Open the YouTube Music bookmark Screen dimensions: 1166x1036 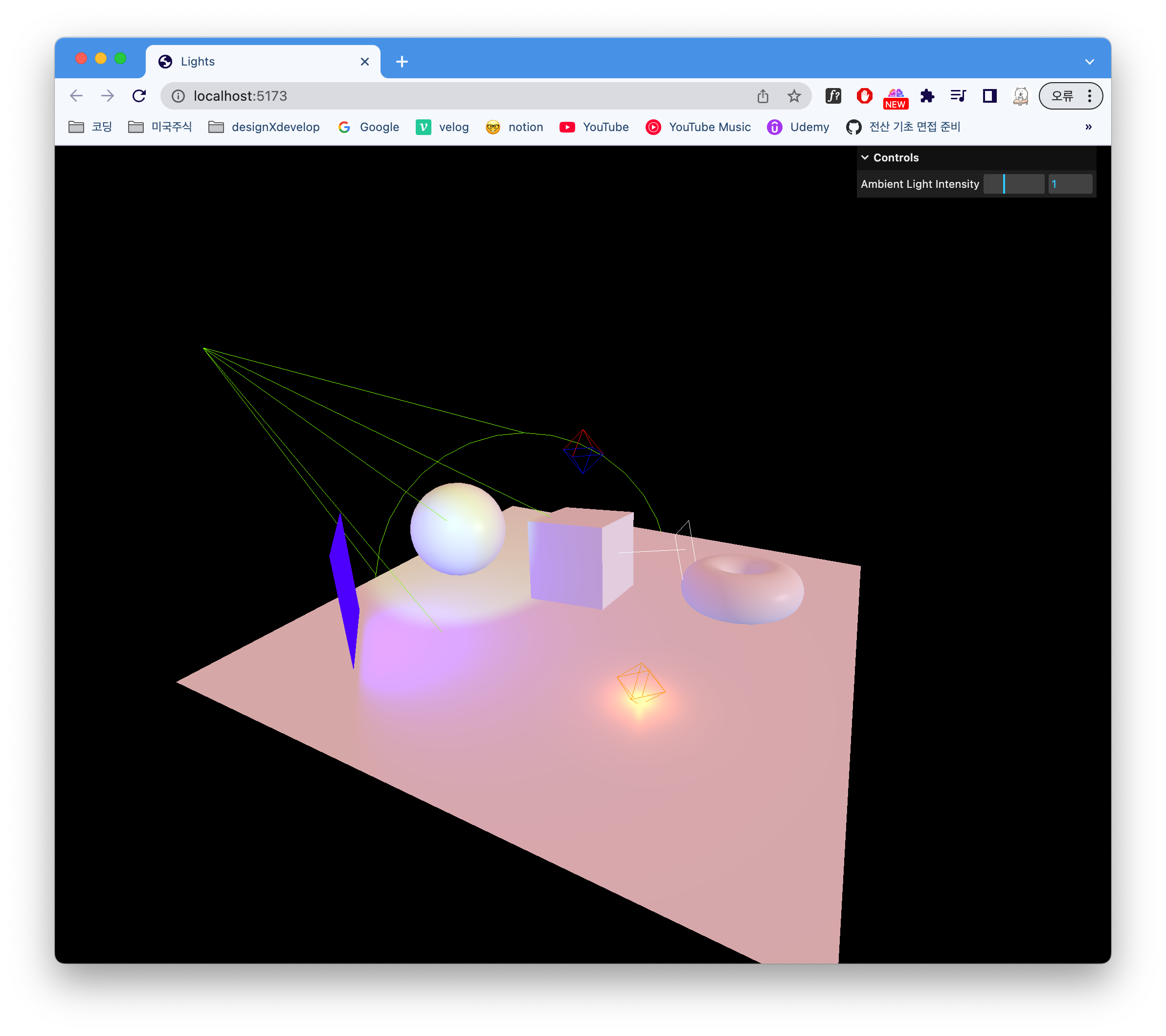coord(698,127)
